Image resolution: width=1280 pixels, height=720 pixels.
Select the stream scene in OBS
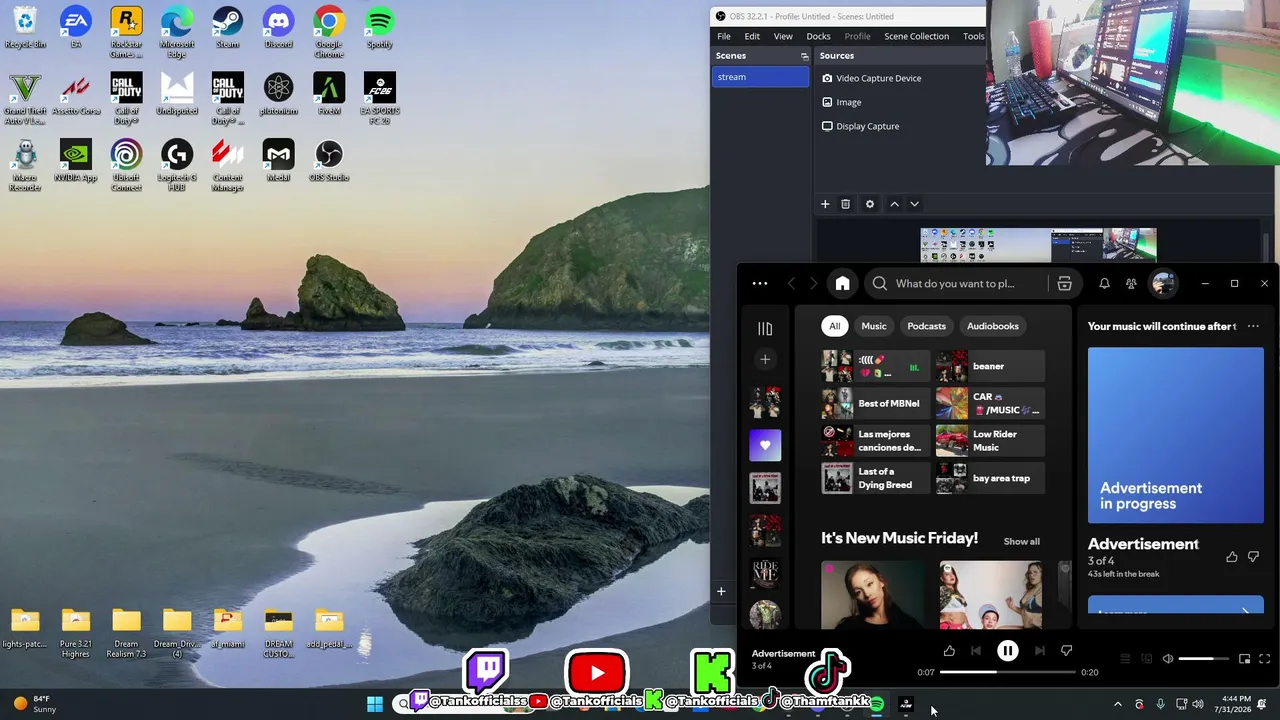pyautogui.click(x=760, y=77)
